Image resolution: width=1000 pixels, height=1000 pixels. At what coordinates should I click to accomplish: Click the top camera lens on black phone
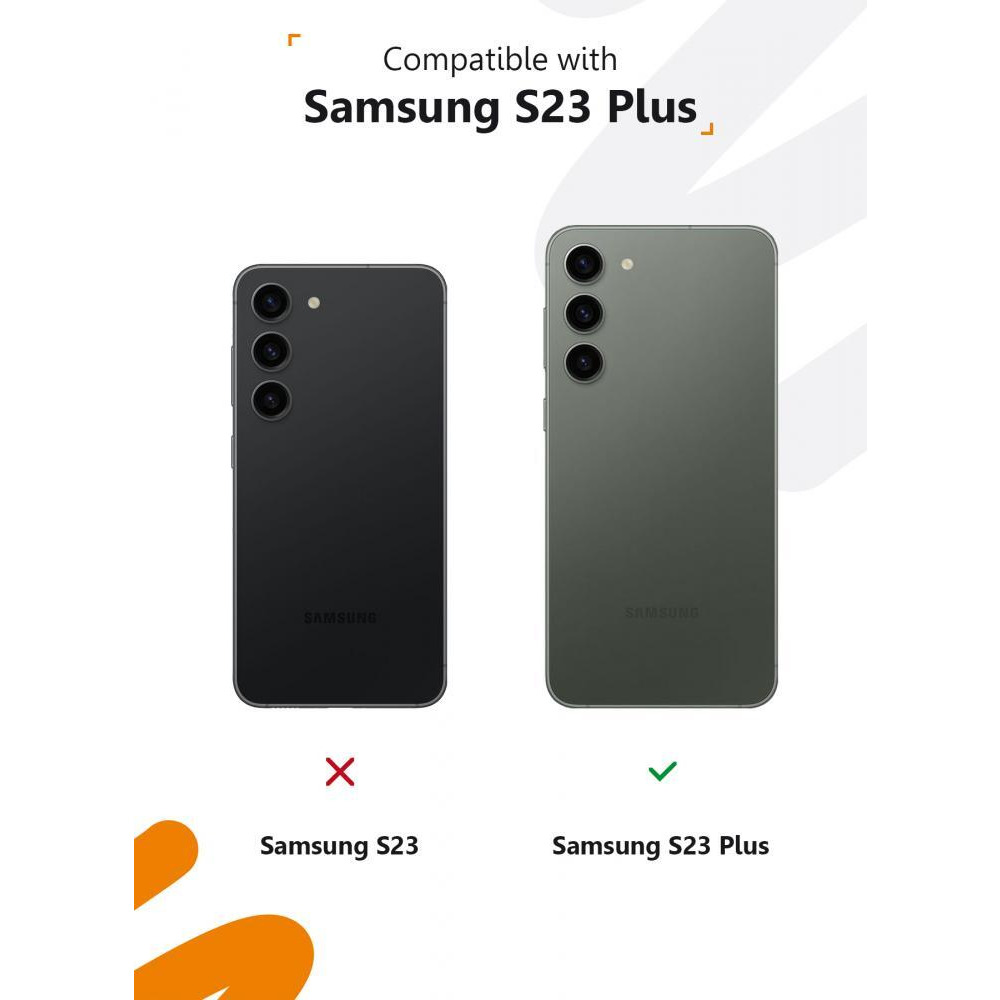point(271,302)
